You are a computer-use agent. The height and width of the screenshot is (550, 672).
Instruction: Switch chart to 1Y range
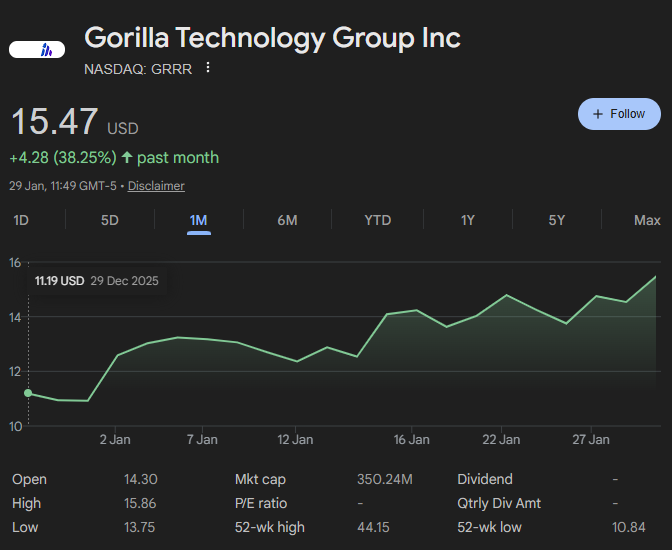[468, 220]
